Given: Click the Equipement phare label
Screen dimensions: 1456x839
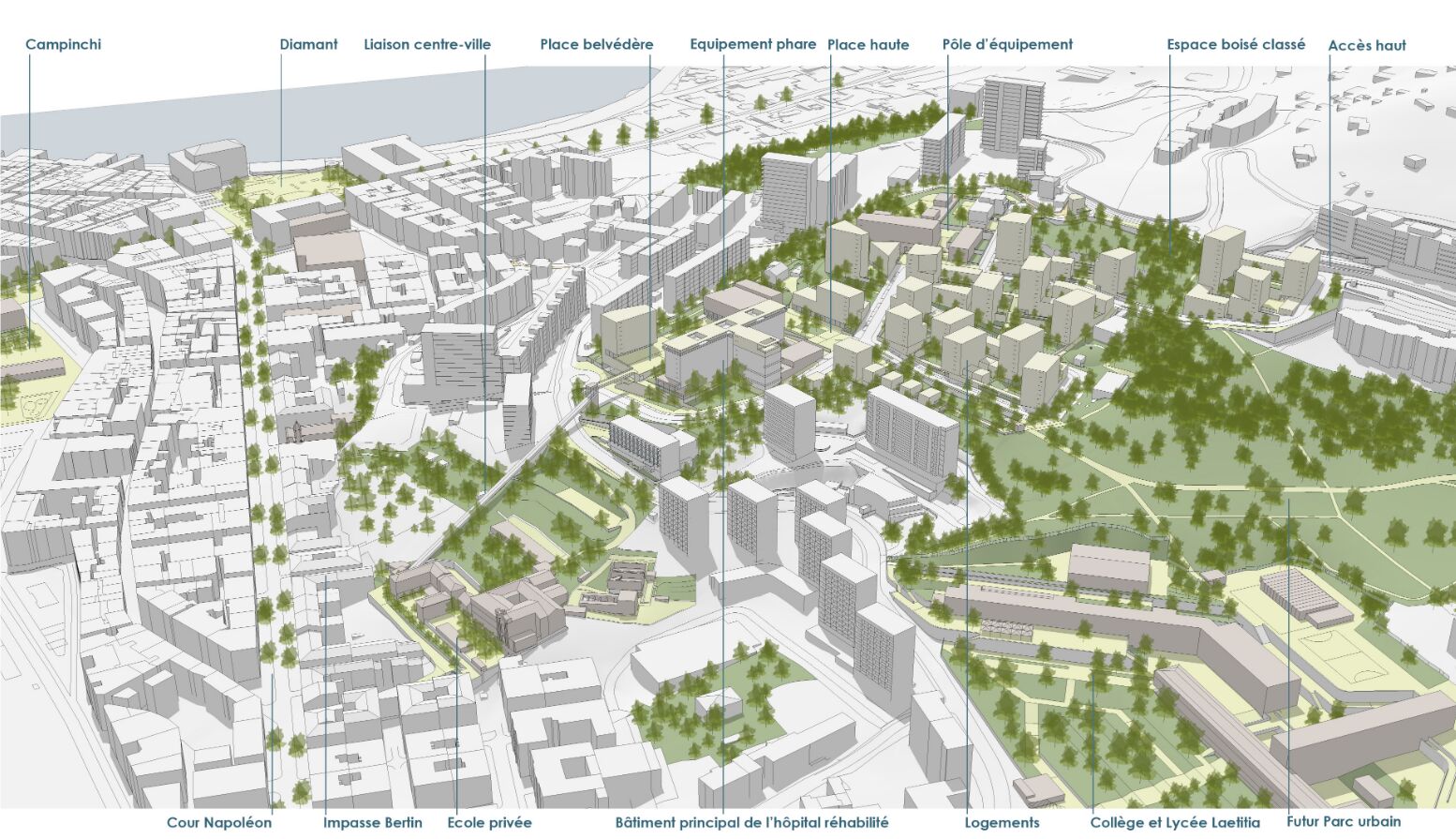Looking at the screenshot, I should tap(752, 44).
